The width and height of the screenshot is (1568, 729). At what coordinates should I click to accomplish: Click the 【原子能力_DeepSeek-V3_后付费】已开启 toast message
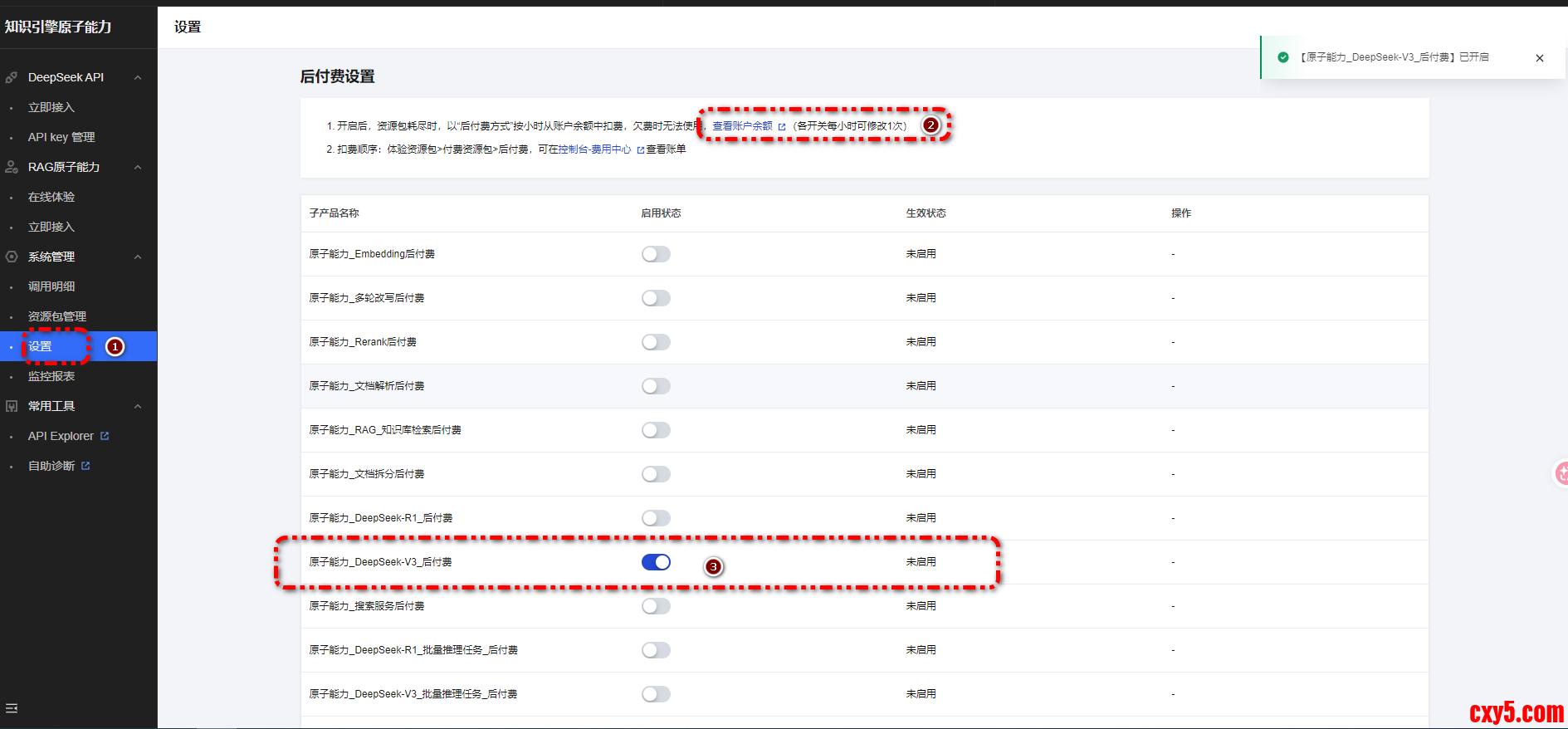1394,57
